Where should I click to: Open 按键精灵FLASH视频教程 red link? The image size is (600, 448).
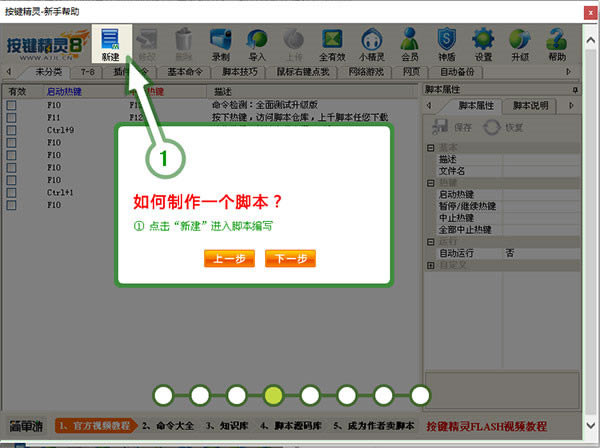pos(486,426)
